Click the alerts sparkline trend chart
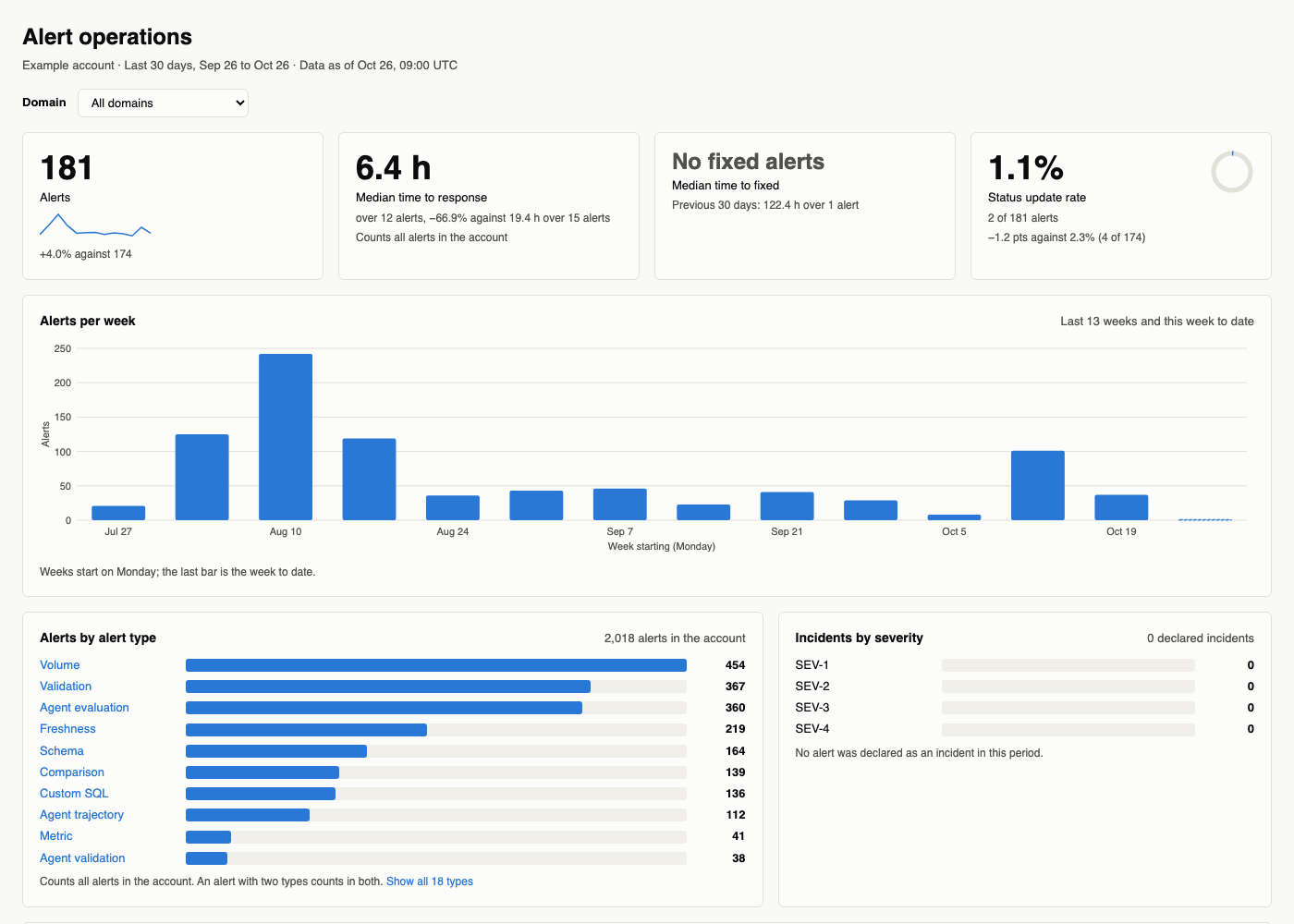This screenshot has height=924, width=1294. click(x=95, y=225)
